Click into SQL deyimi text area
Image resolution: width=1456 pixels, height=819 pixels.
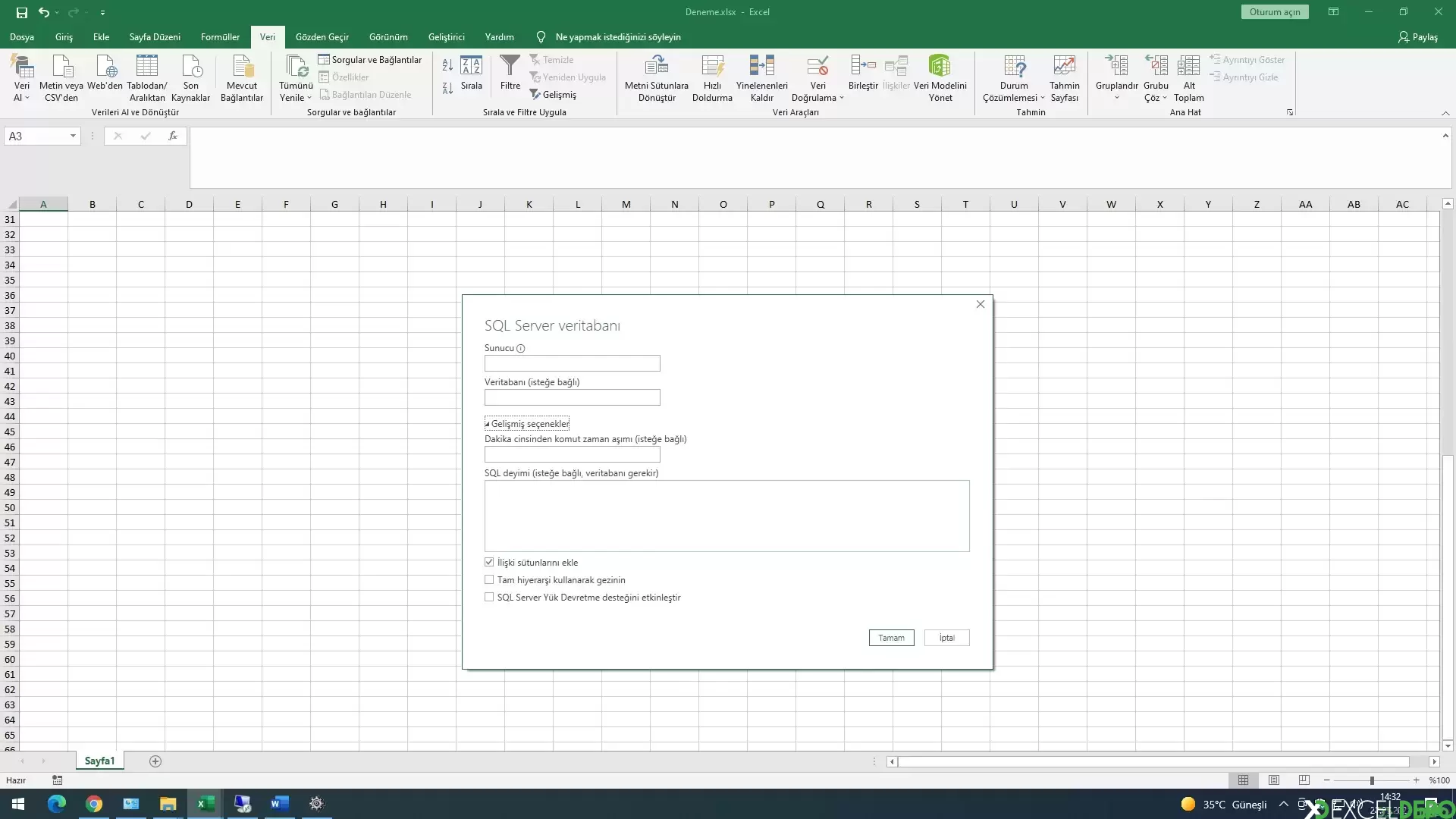(726, 516)
